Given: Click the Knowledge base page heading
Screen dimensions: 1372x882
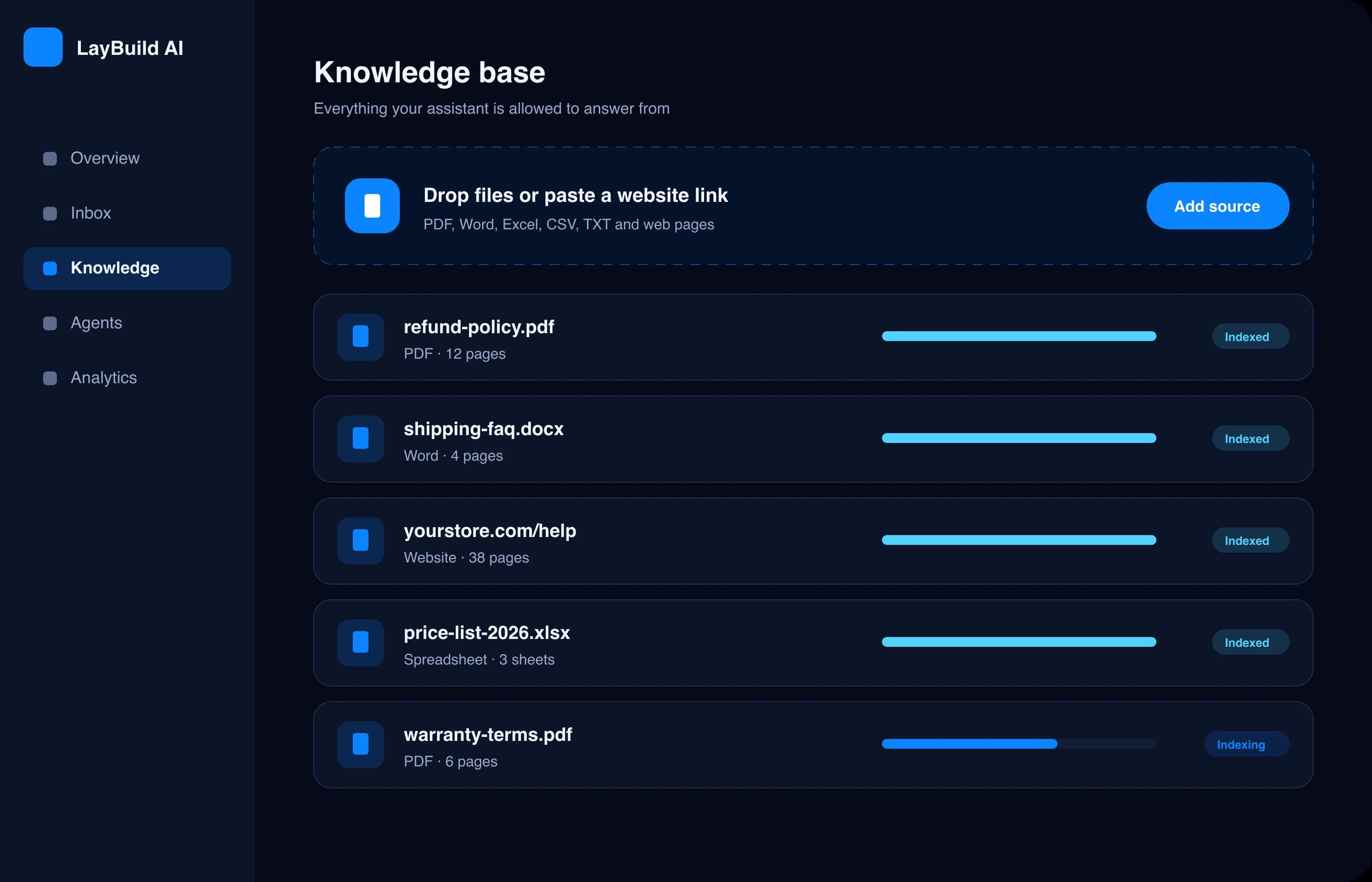Looking at the screenshot, I should [x=429, y=73].
